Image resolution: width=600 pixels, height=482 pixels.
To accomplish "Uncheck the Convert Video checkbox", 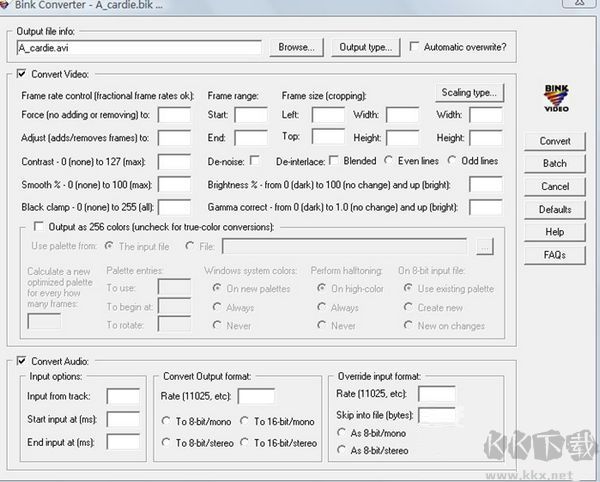I will tap(23, 73).
